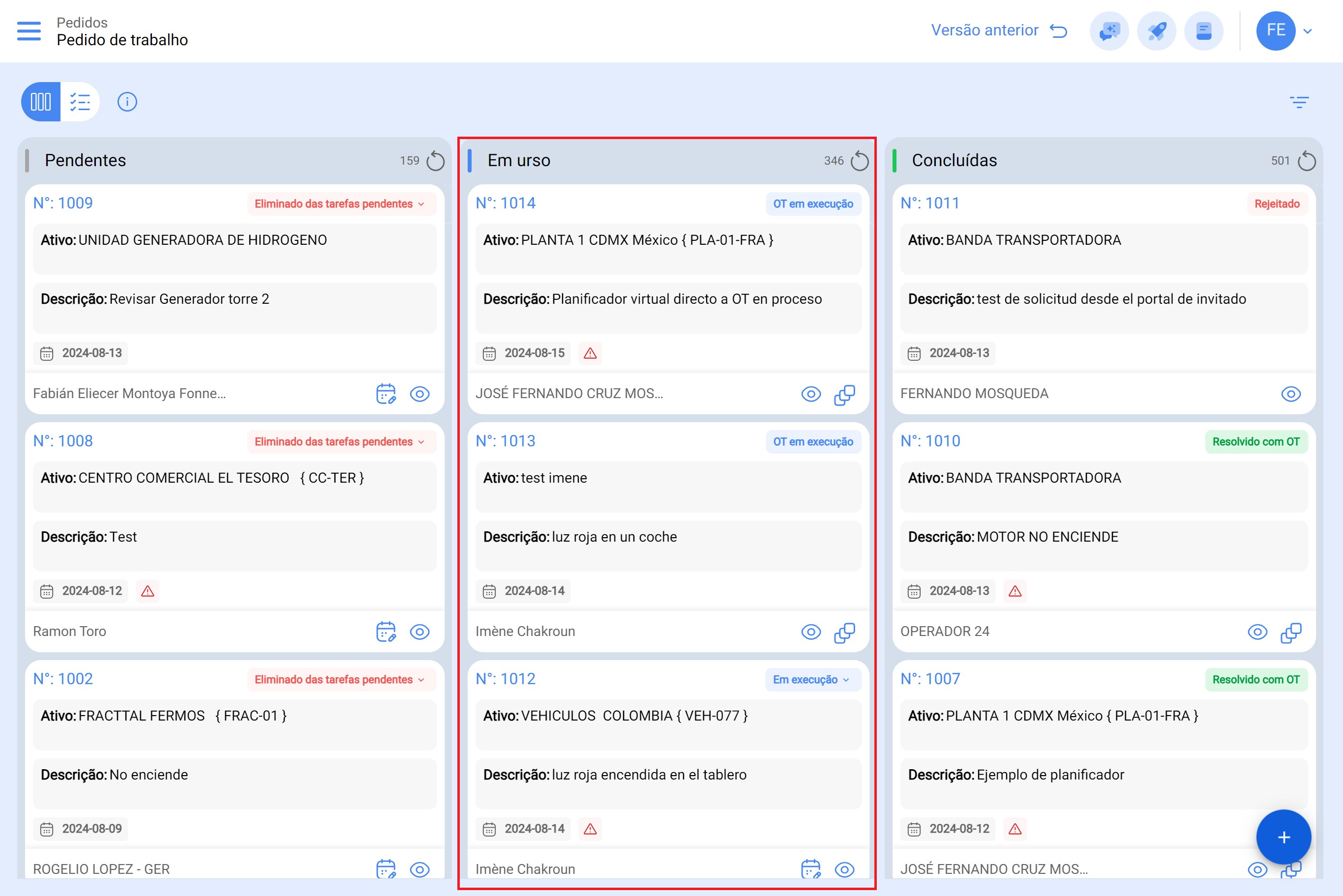Add a new work request with plus button
1343x896 pixels.
pos(1283,837)
